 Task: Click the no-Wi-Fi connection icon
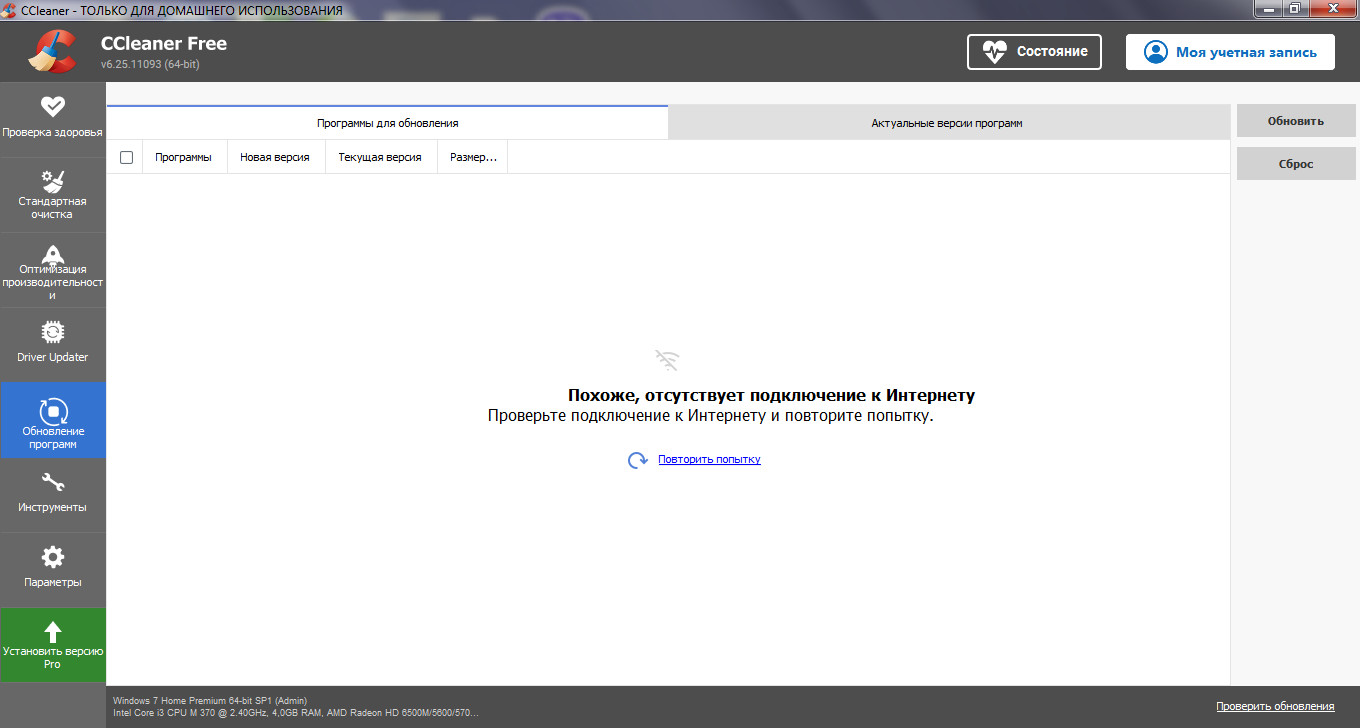667,360
